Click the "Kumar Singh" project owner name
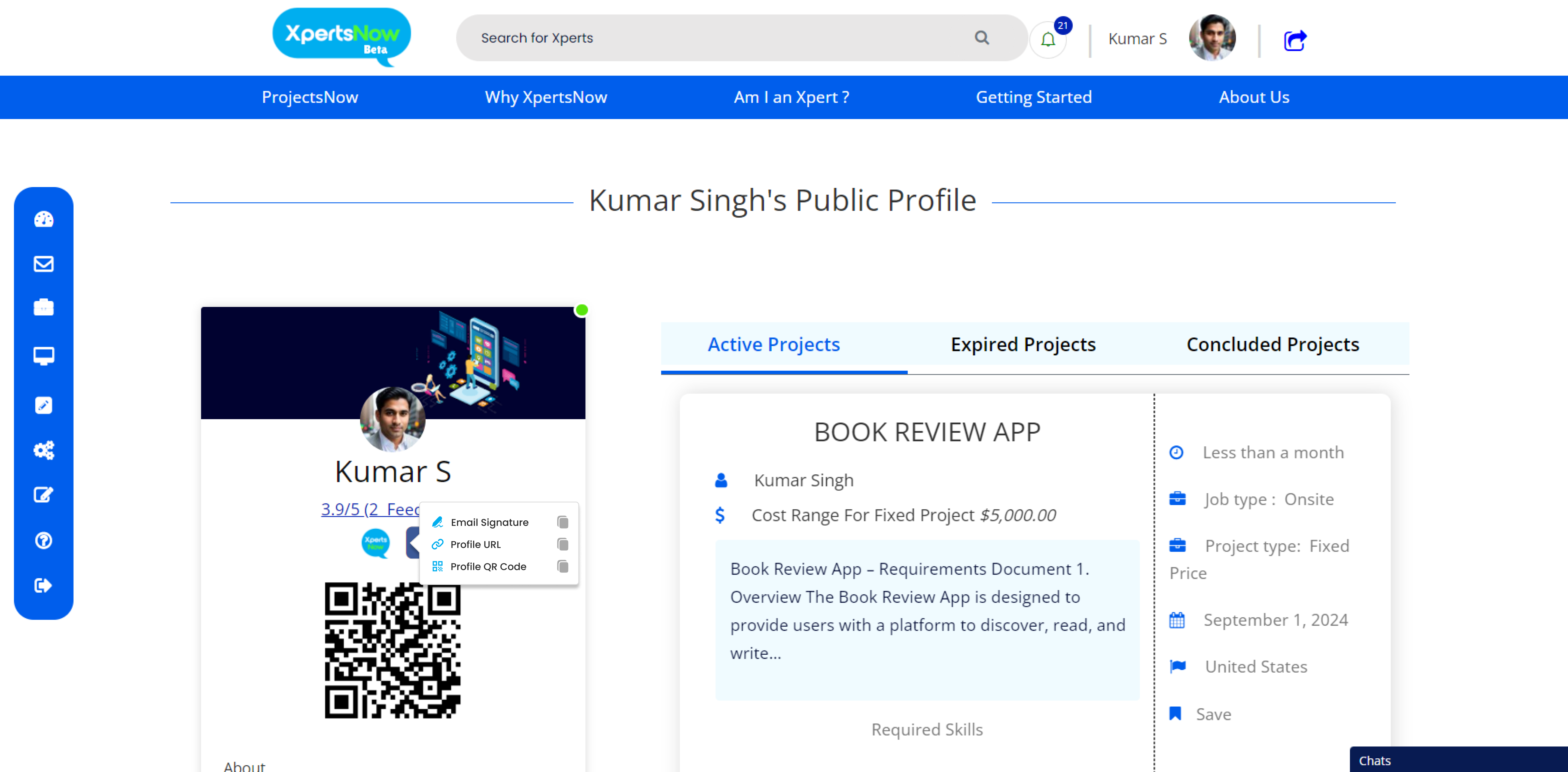1568x772 pixels. (x=803, y=481)
